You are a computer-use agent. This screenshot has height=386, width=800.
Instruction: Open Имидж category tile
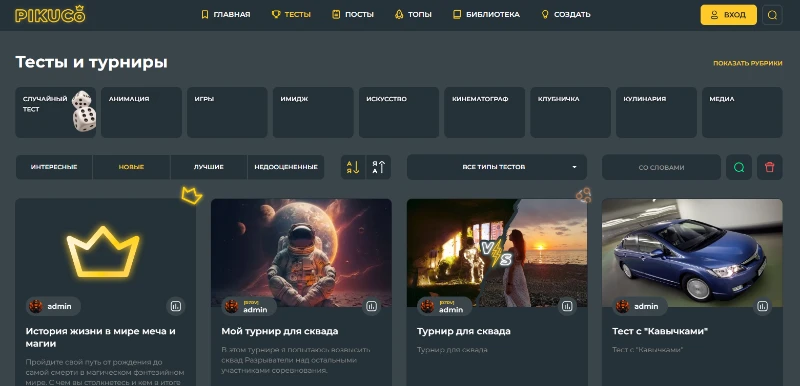(x=313, y=112)
